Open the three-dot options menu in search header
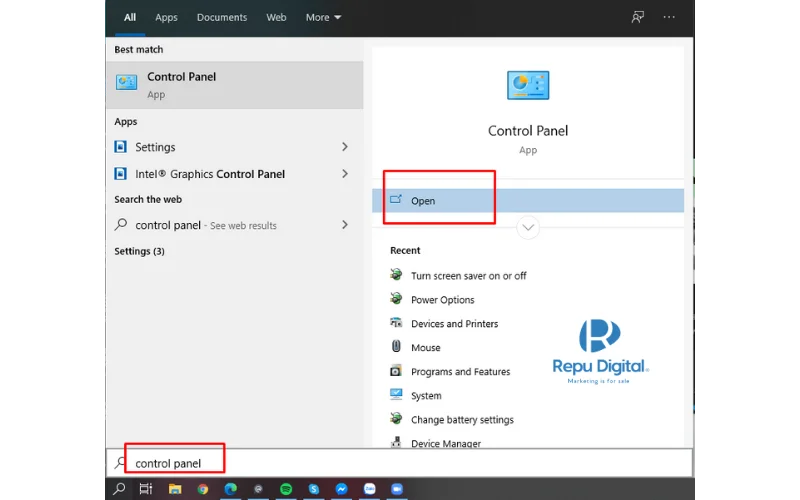The height and width of the screenshot is (500, 800). click(669, 17)
